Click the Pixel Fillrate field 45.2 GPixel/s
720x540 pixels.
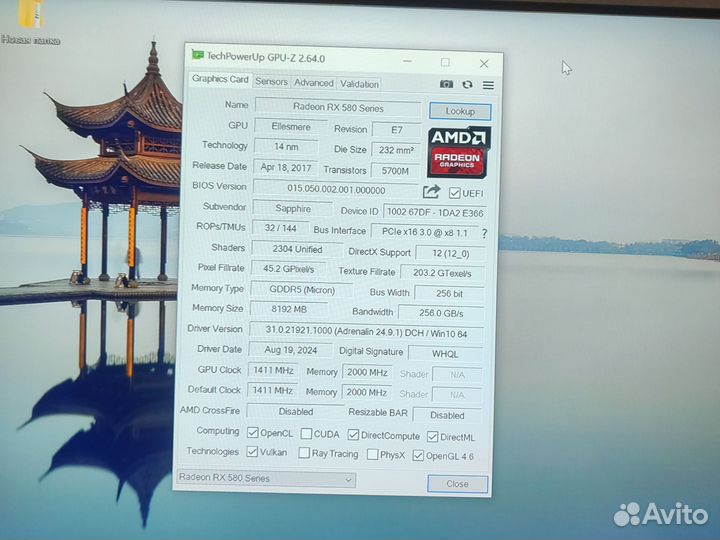point(288,269)
